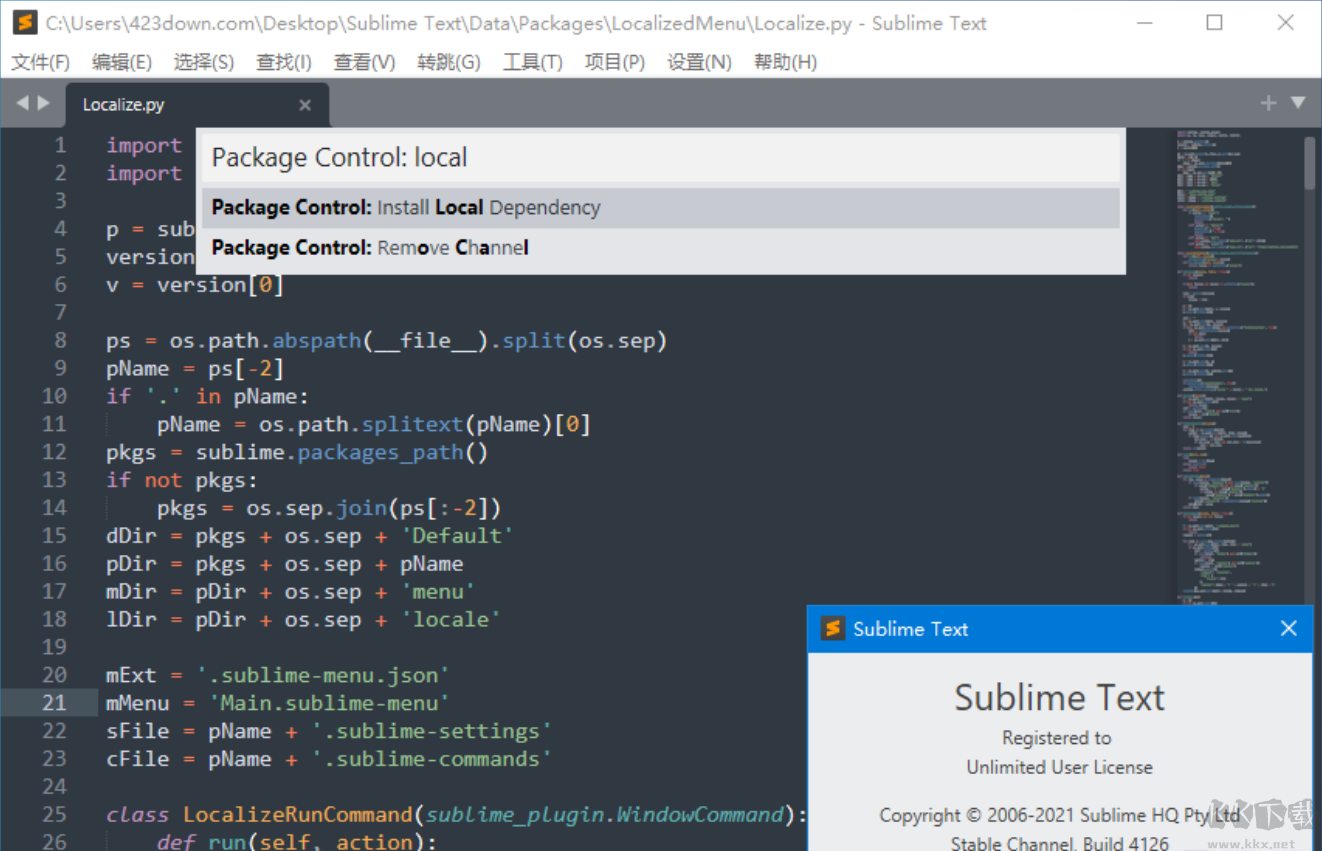Open the 帮助(H) menu

coord(786,61)
